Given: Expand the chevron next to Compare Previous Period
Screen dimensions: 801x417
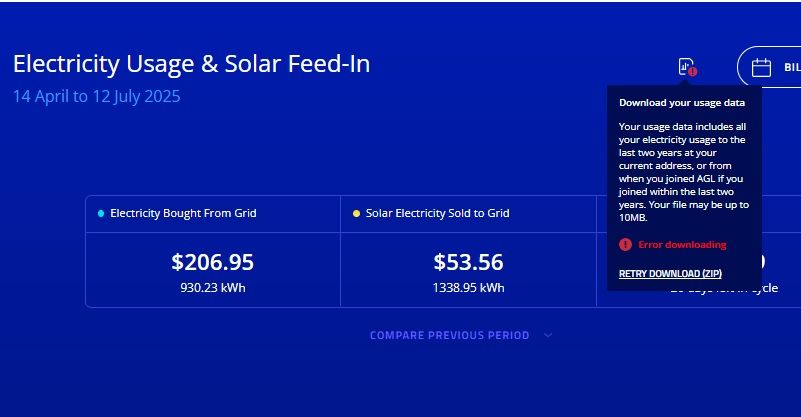Looking at the screenshot, I should pos(548,335).
